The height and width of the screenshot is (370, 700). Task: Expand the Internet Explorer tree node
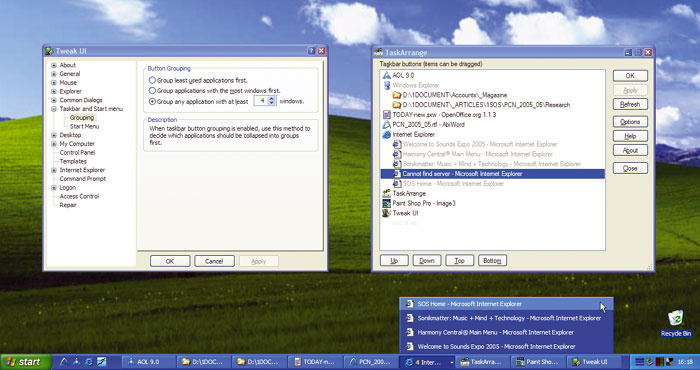(x=54, y=170)
